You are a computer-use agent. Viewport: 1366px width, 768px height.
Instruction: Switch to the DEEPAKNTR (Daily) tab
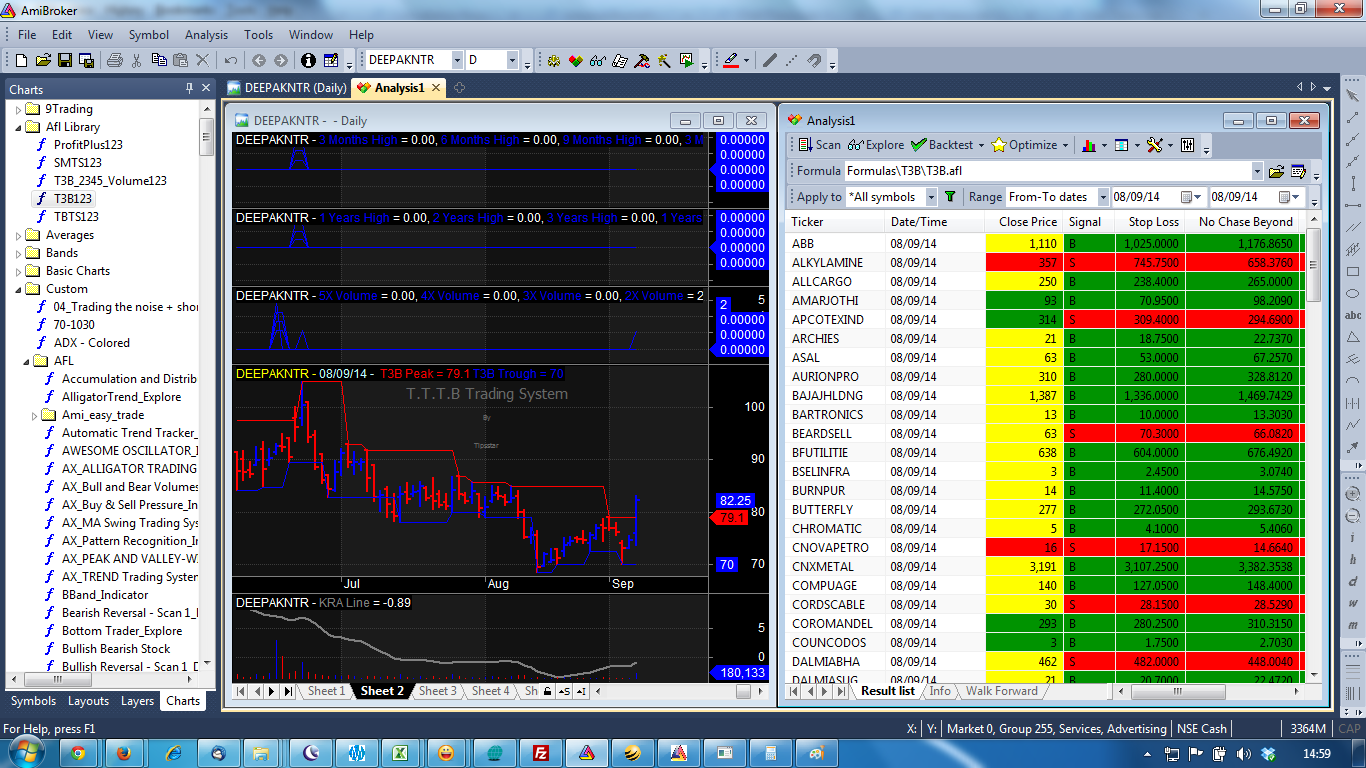click(x=287, y=88)
